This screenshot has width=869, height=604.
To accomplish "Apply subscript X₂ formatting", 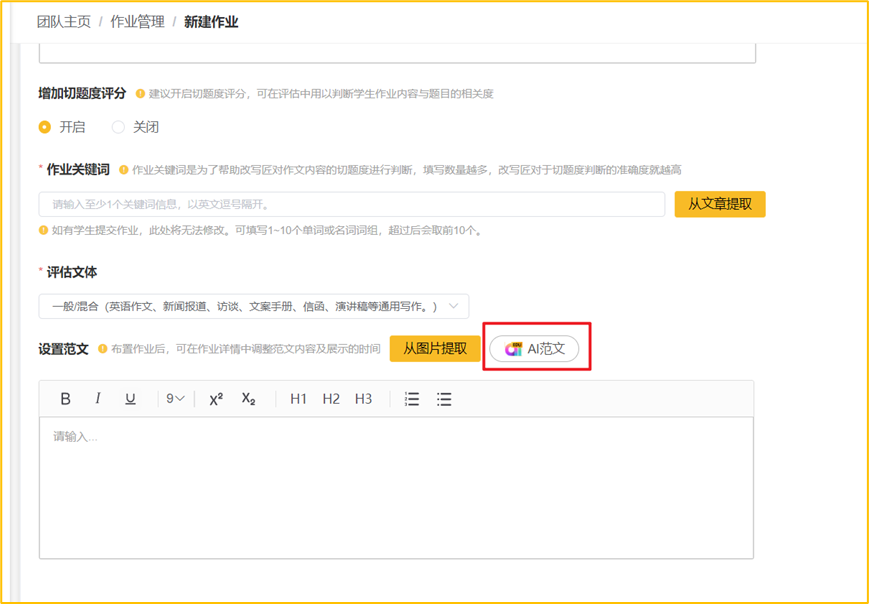I will click(x=248, y=398).
